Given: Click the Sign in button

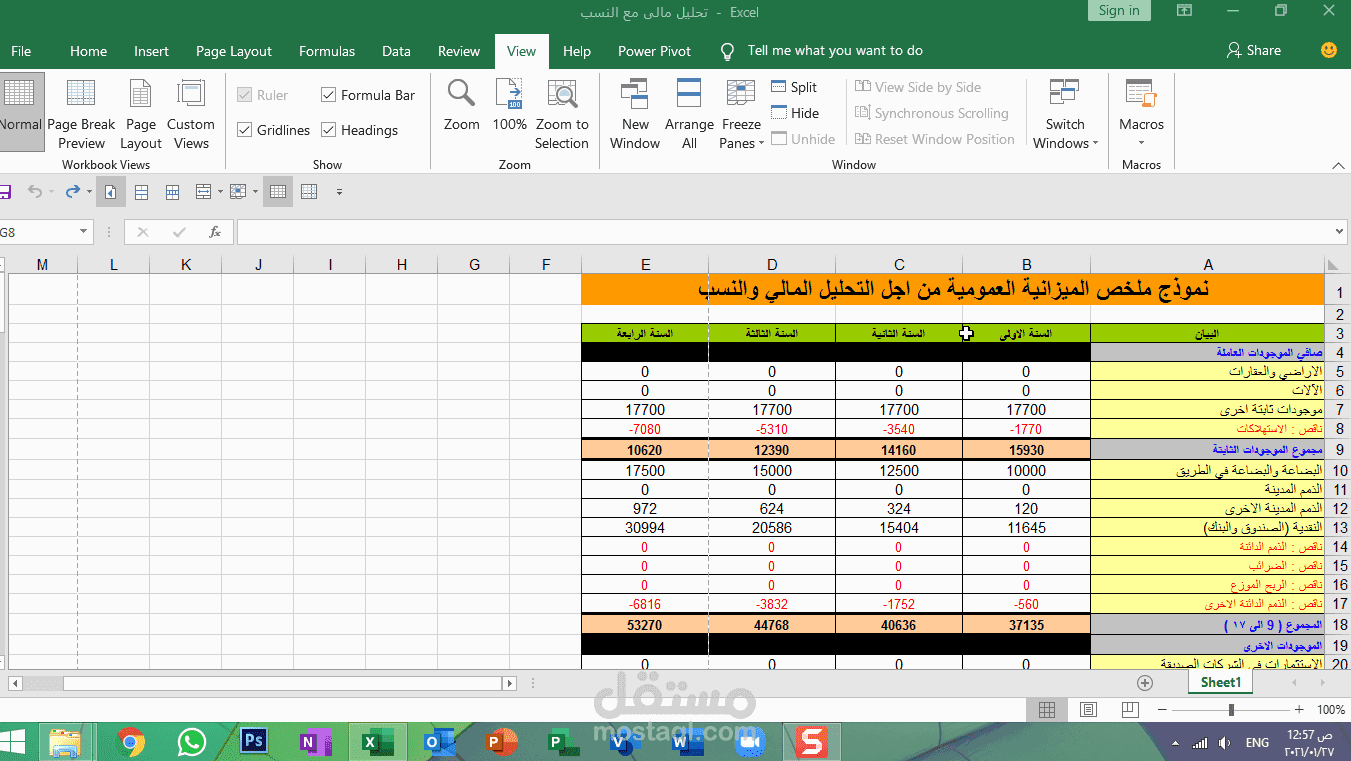Looking at the screenshot, I should click(x=1118, y=11).
